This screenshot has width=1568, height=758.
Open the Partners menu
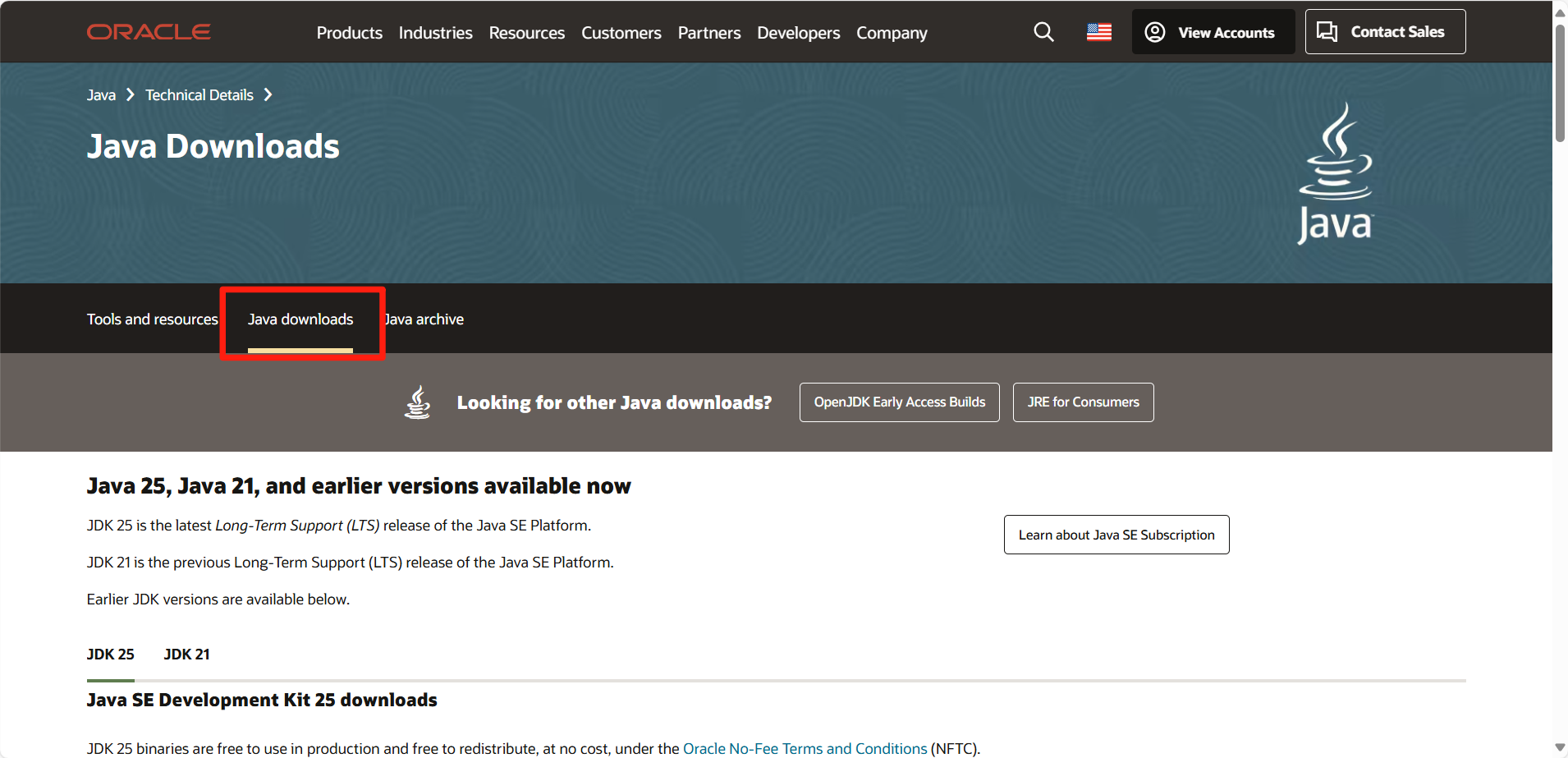[709, 33]
